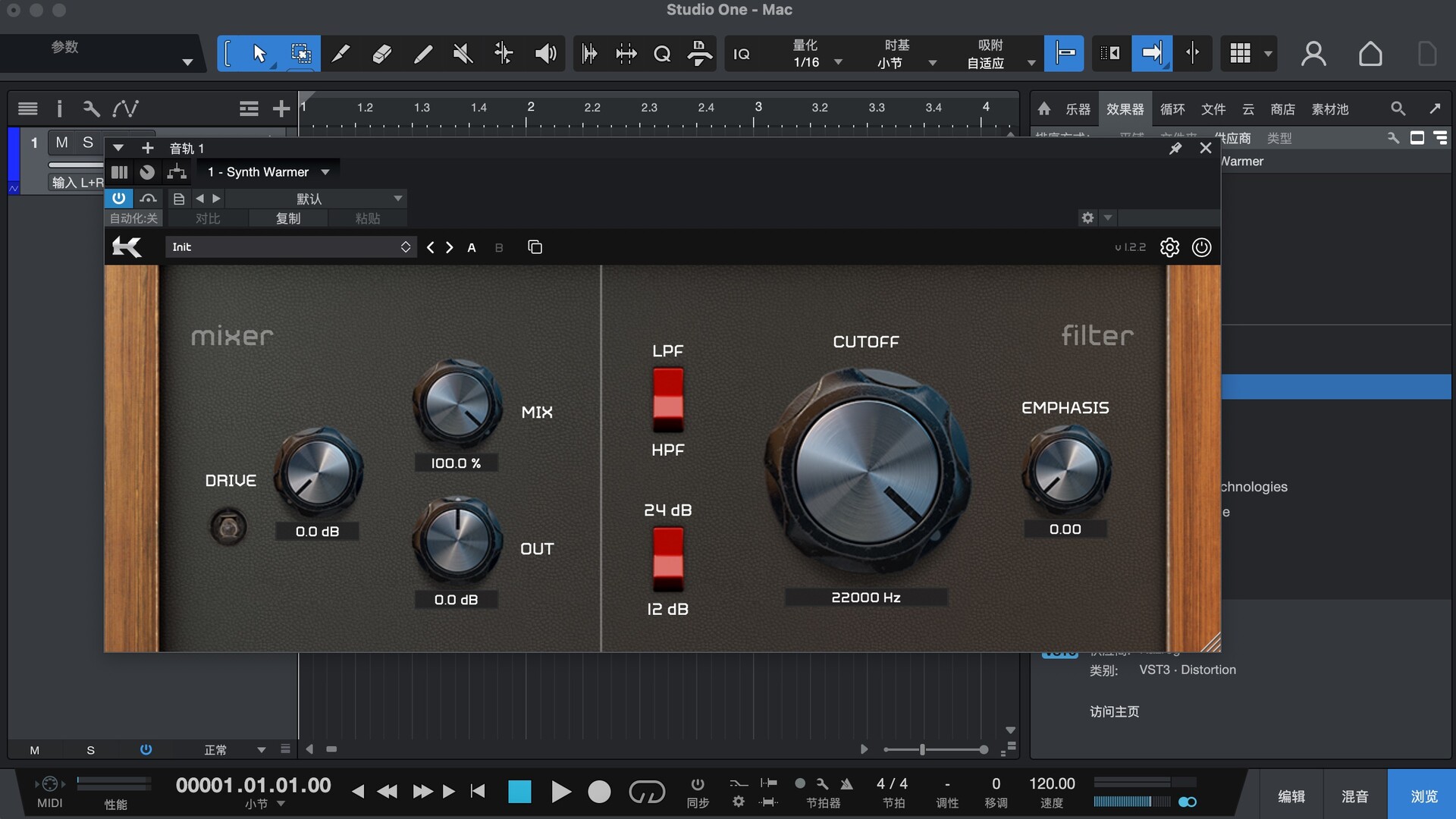Click the Record button in transport
The width and height of the screenshot is (1456, 819).
(599, 792)
